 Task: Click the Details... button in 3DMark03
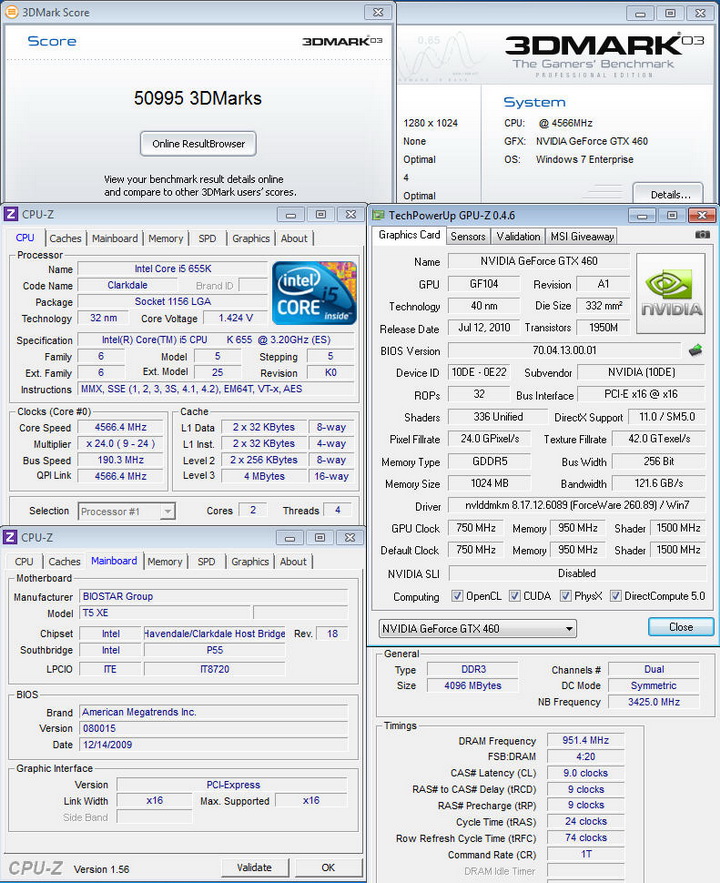click(669, 194)
